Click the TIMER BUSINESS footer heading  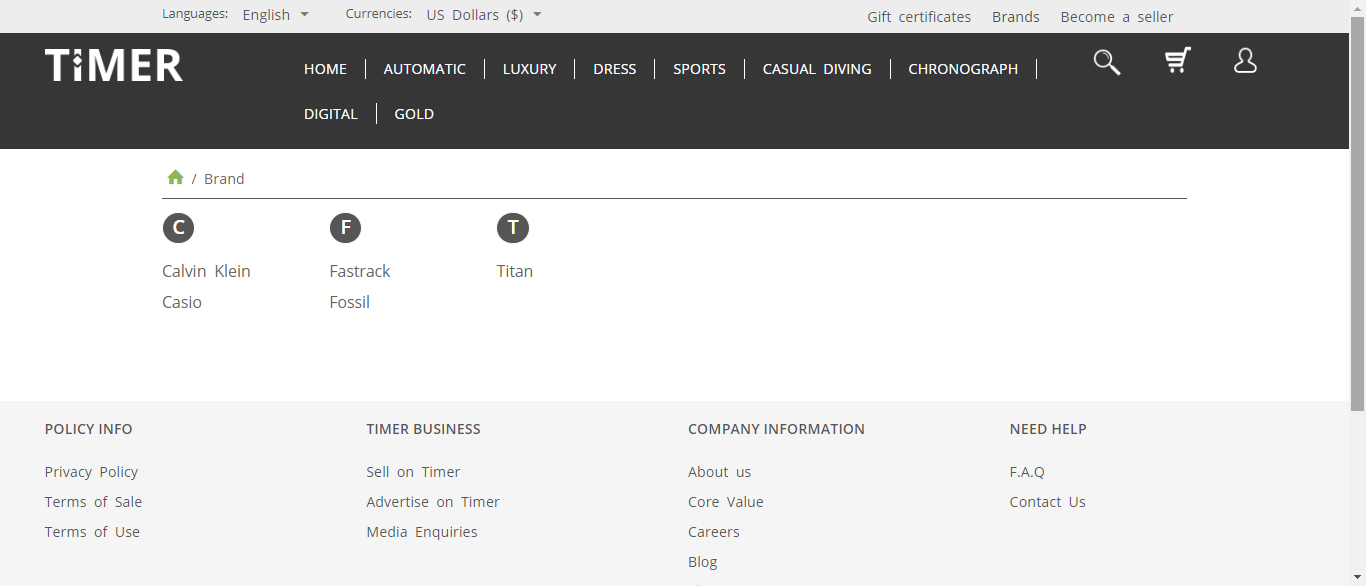[423, 429]
